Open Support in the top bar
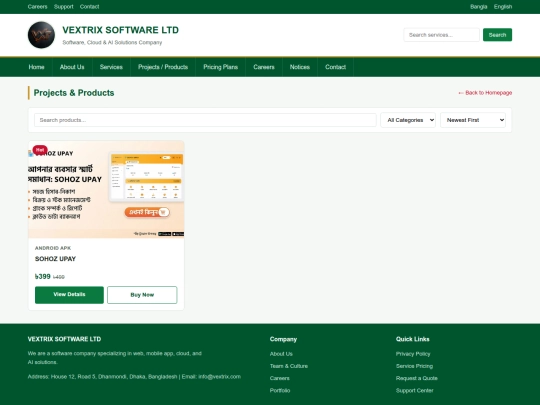 (x=63, y=7)
